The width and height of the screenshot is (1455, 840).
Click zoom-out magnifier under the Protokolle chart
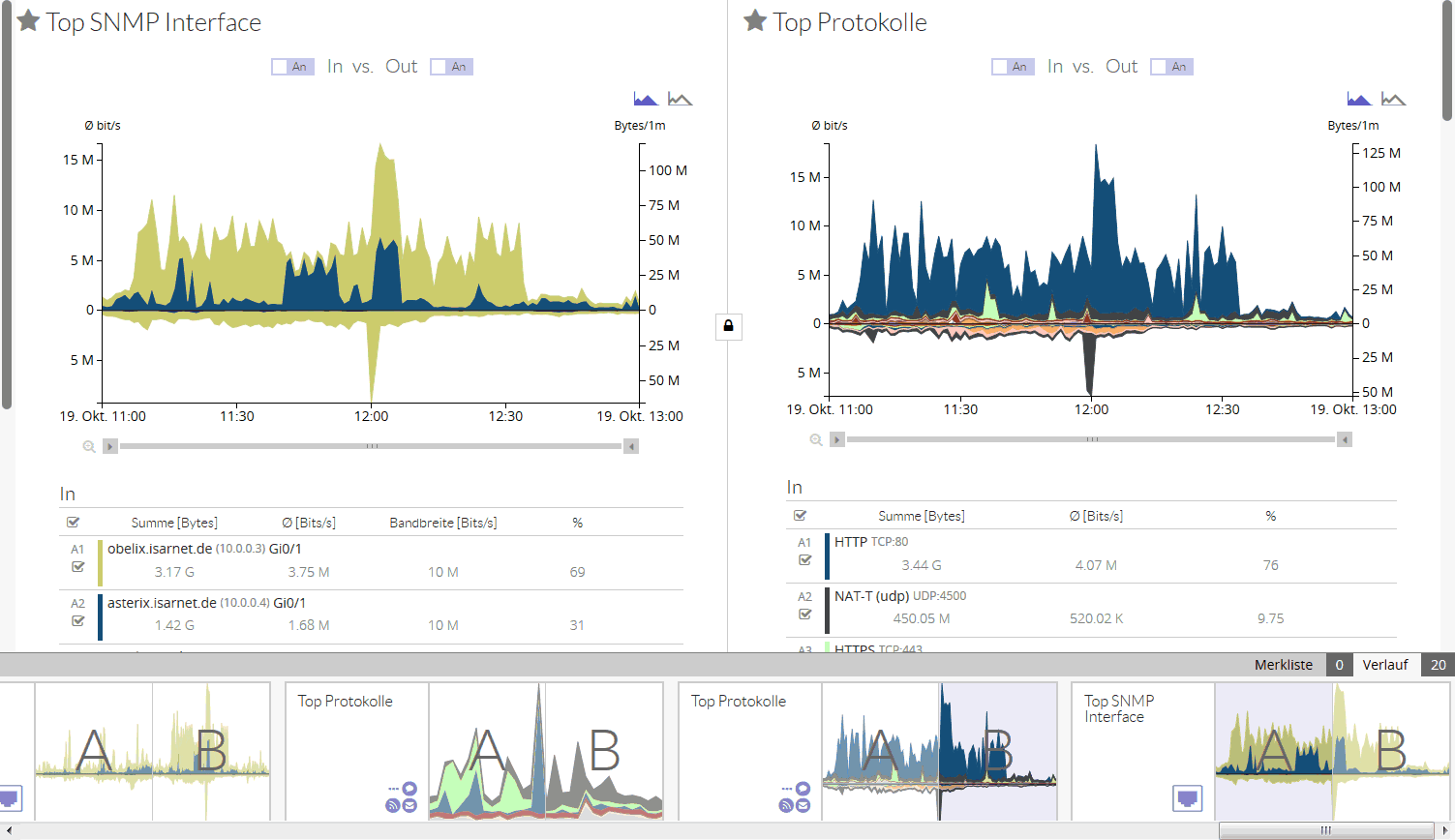pyautogui.click(x=816, y=439)
